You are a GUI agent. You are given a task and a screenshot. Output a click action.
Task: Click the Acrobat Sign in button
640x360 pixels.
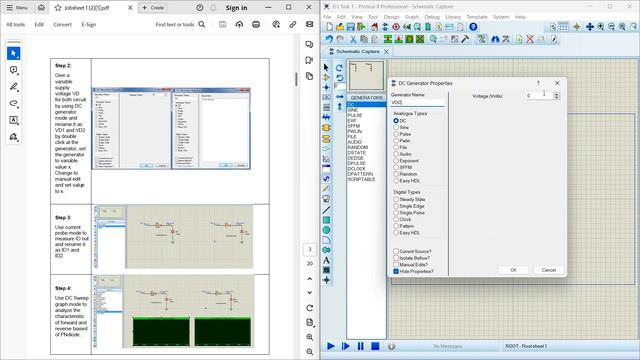click(x=236, y=8)
